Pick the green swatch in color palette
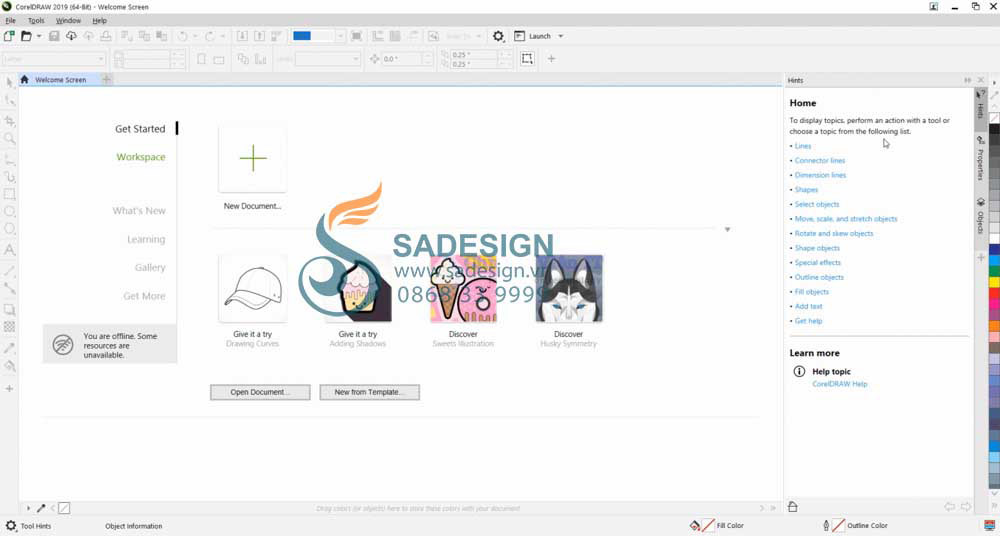 (994, 271)
